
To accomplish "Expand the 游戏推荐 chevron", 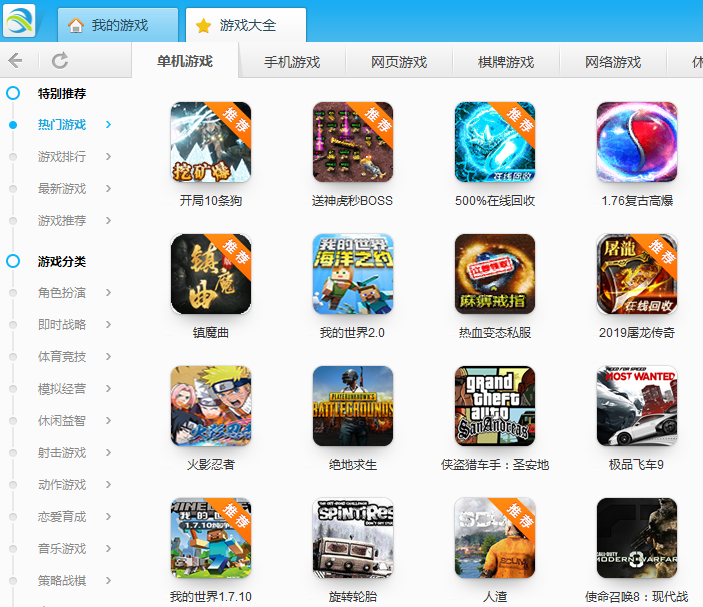I will coord(108,221).
